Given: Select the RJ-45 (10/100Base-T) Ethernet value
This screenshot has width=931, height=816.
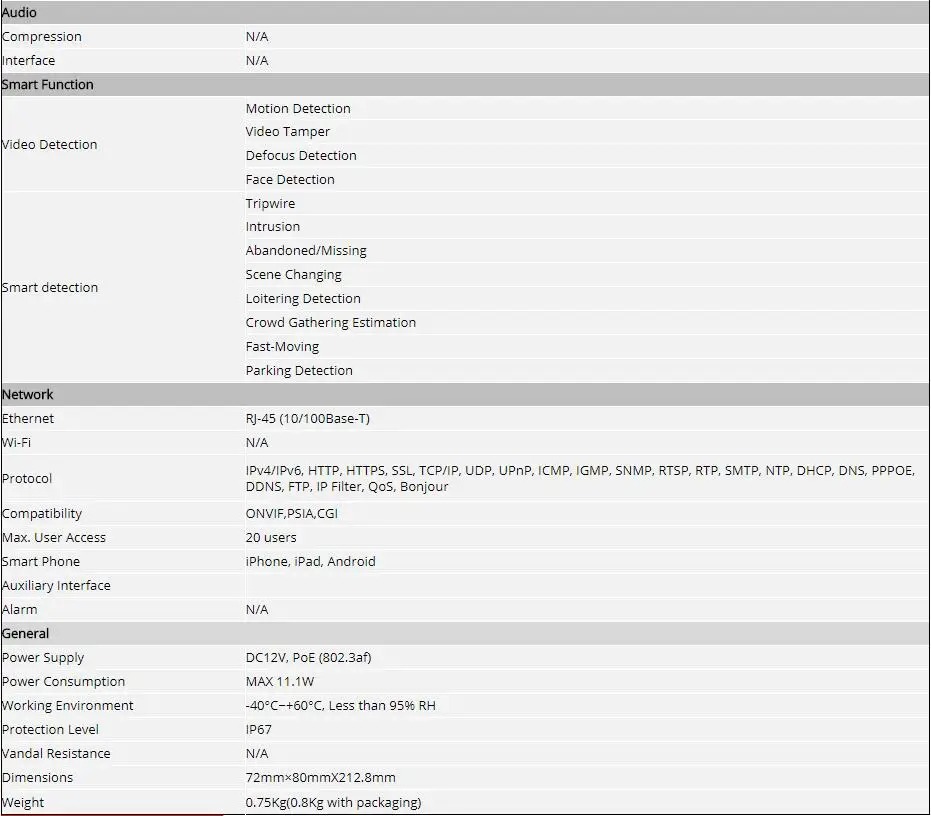Looking at the screenshot, I should [308, 419].
